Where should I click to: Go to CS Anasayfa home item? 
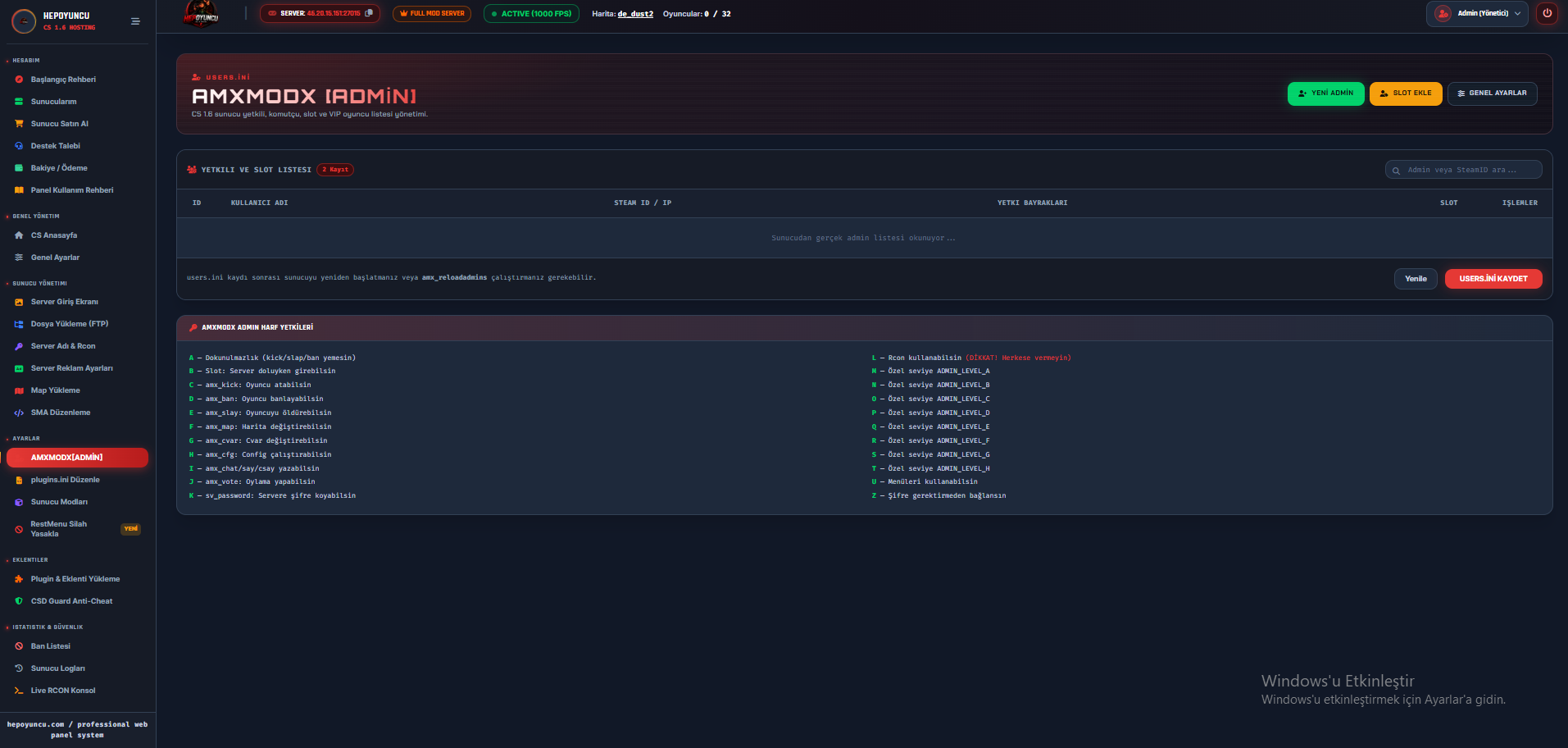tap(54, 235)
